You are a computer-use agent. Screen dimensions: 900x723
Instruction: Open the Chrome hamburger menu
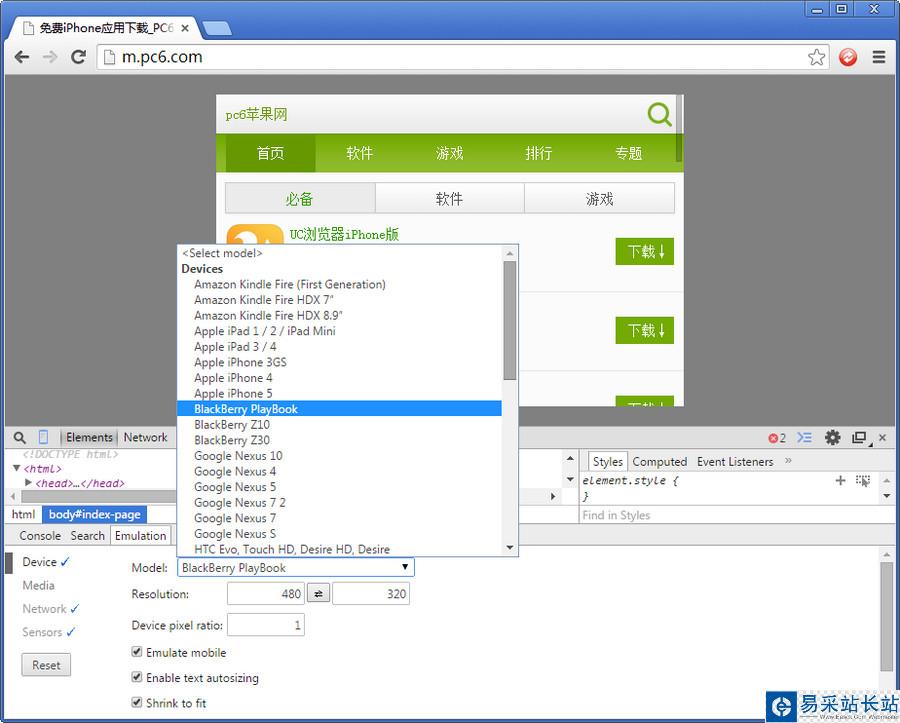[879, 57]
